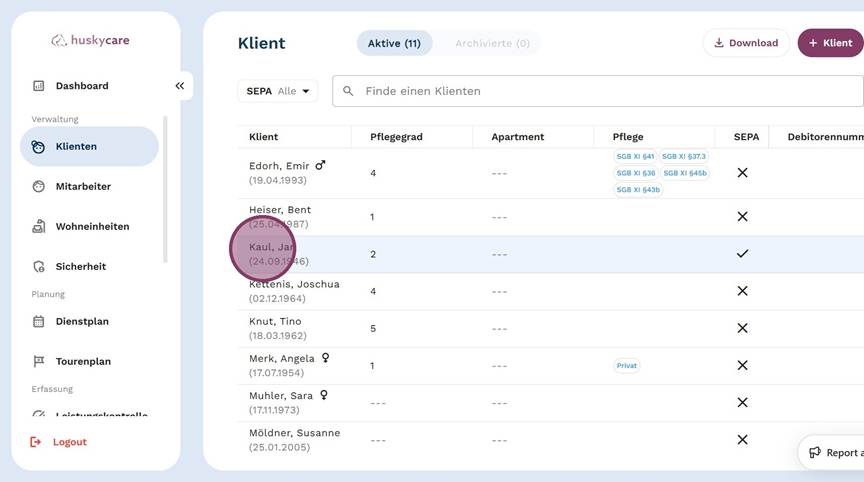Click SEPA cross icon in Heiser, Bent row

pos(742,216)
